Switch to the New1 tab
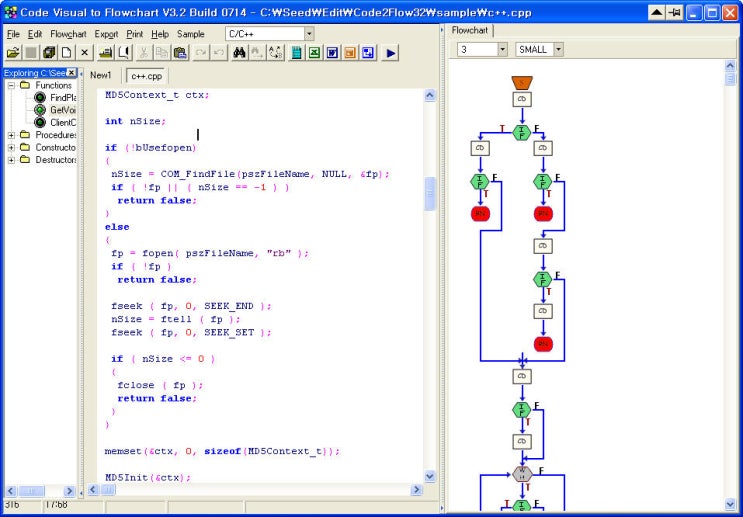 [100, 75]
